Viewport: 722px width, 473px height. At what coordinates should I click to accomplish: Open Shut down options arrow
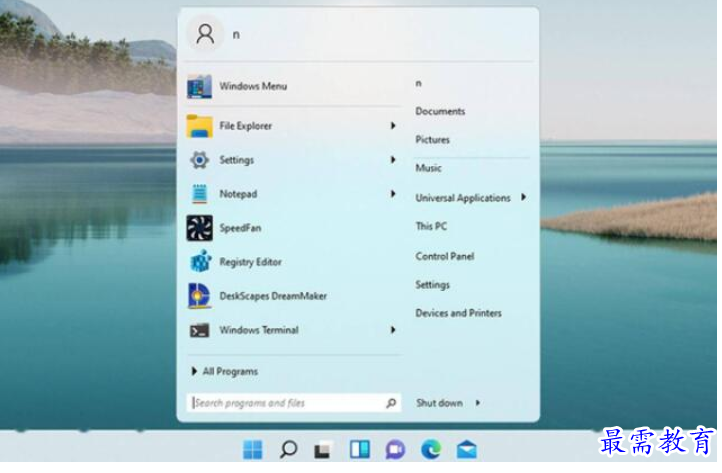point(478,403)
